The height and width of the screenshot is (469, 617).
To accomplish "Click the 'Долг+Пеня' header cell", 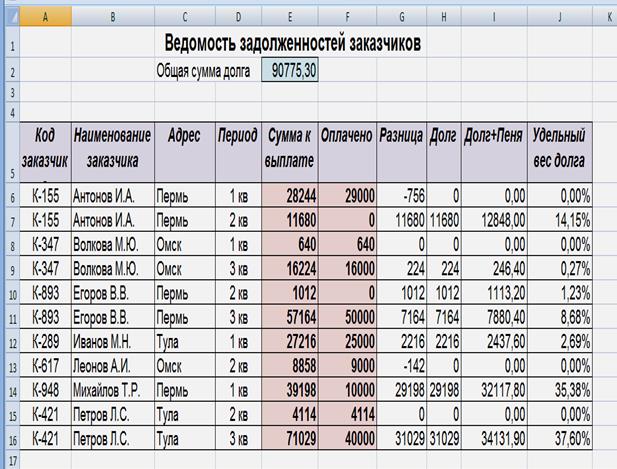I will click(494, 152).
